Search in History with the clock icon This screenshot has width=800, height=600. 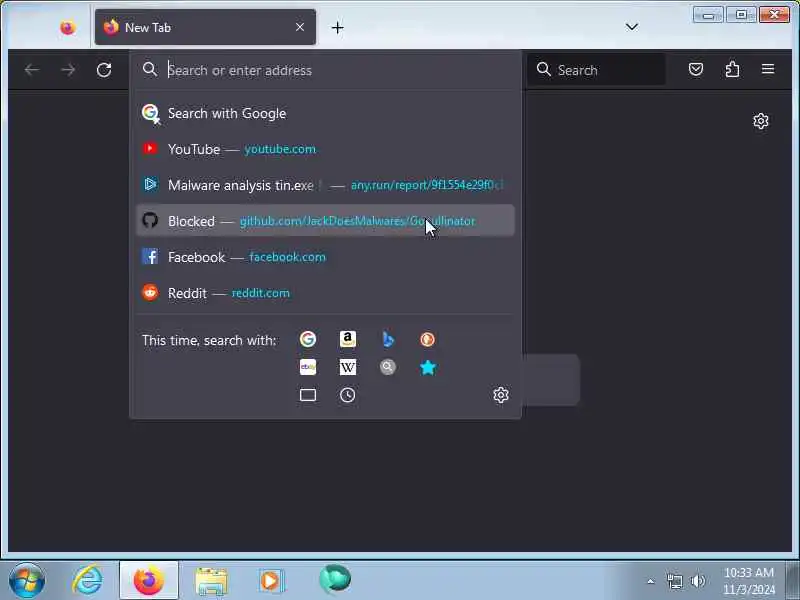point(348,395)
